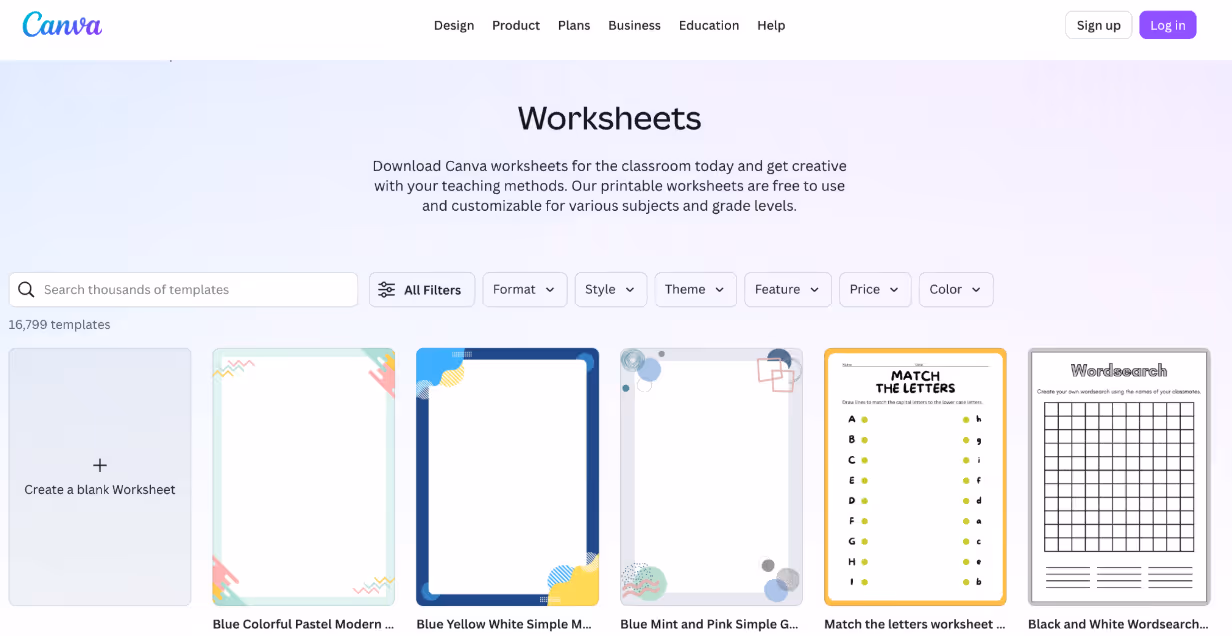Open the Business menu
1232x636 pixels.
(x=634, y=25)
